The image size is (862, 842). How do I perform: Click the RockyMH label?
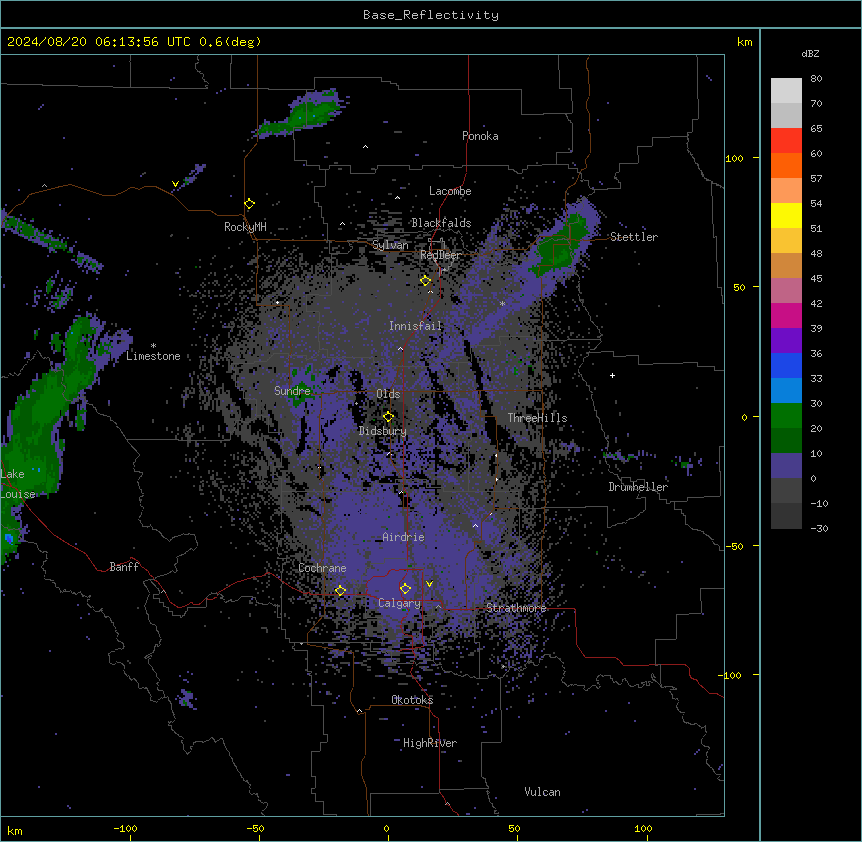click(x=245, y=227)
